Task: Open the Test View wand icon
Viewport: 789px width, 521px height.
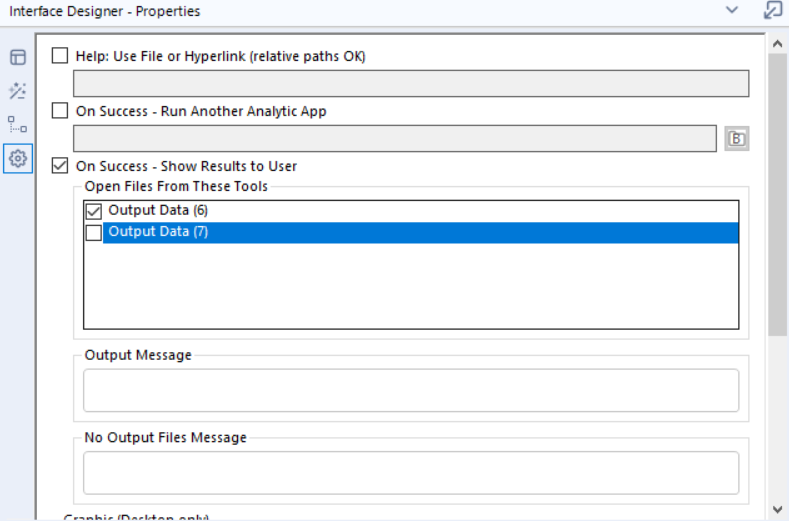Action: click(x=18, y=91)
